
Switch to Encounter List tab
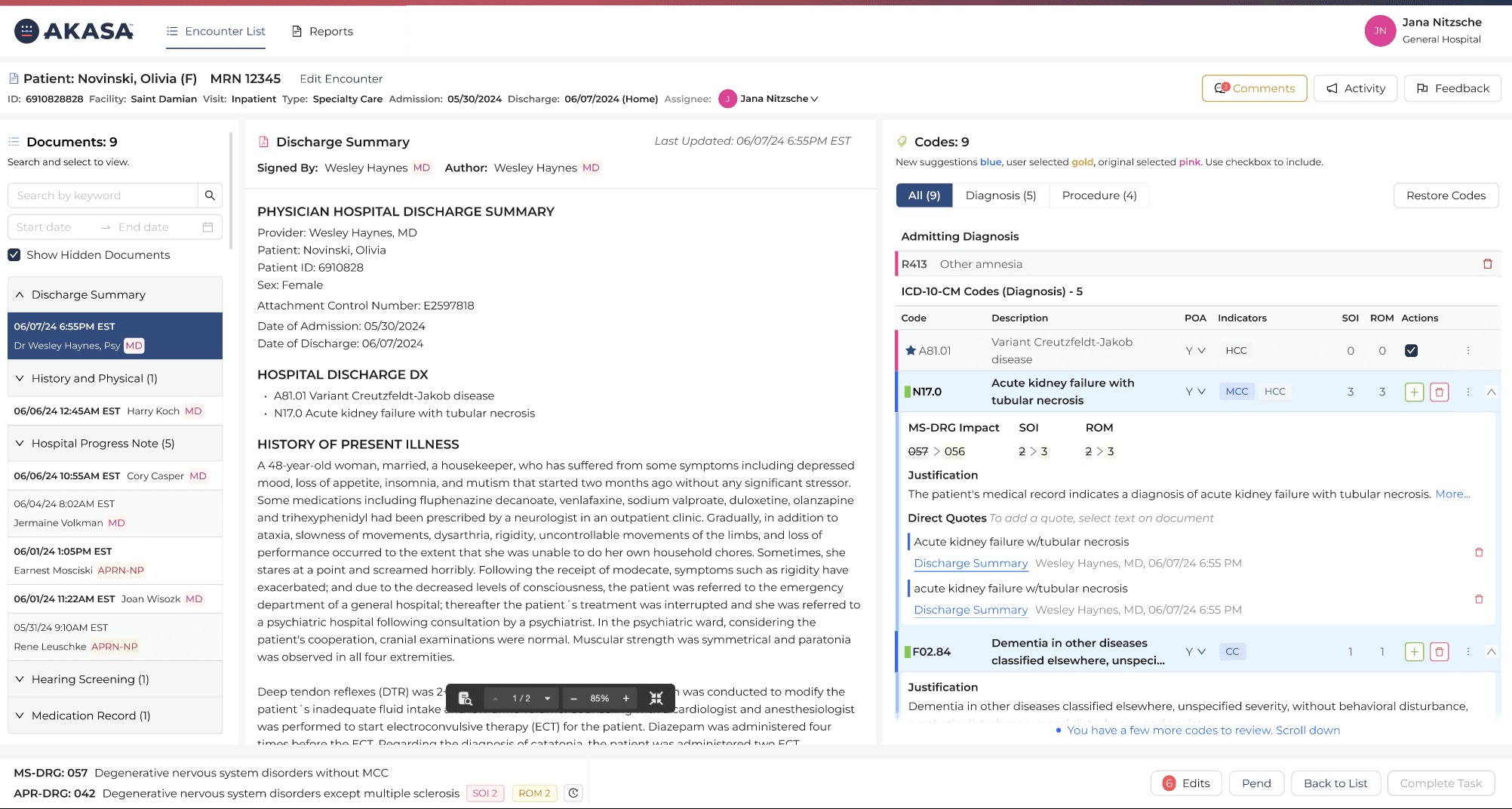[216, 31]
